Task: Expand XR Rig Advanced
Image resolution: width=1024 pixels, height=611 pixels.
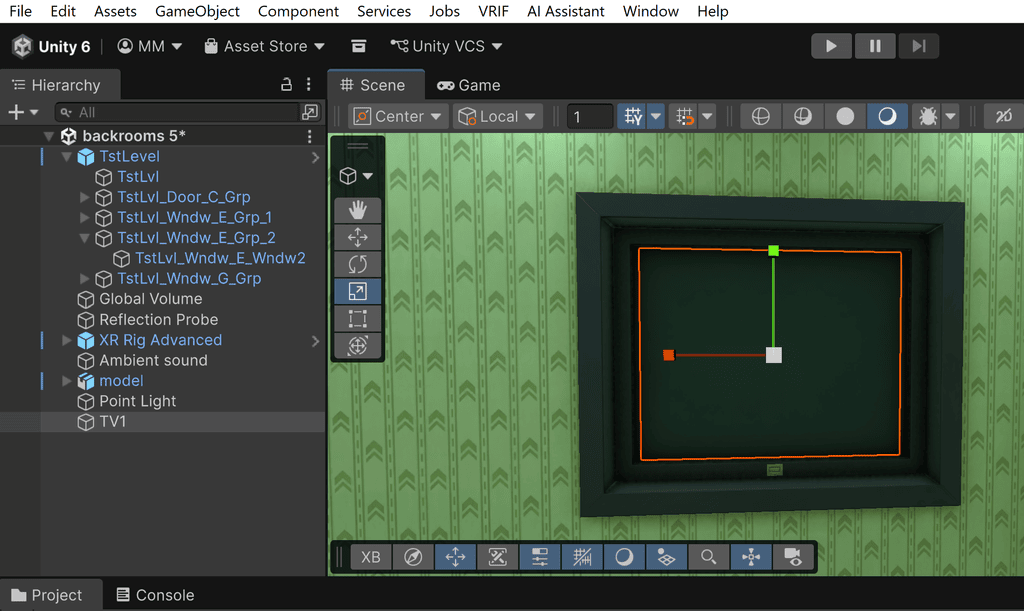Action: [x=66, y=340]
